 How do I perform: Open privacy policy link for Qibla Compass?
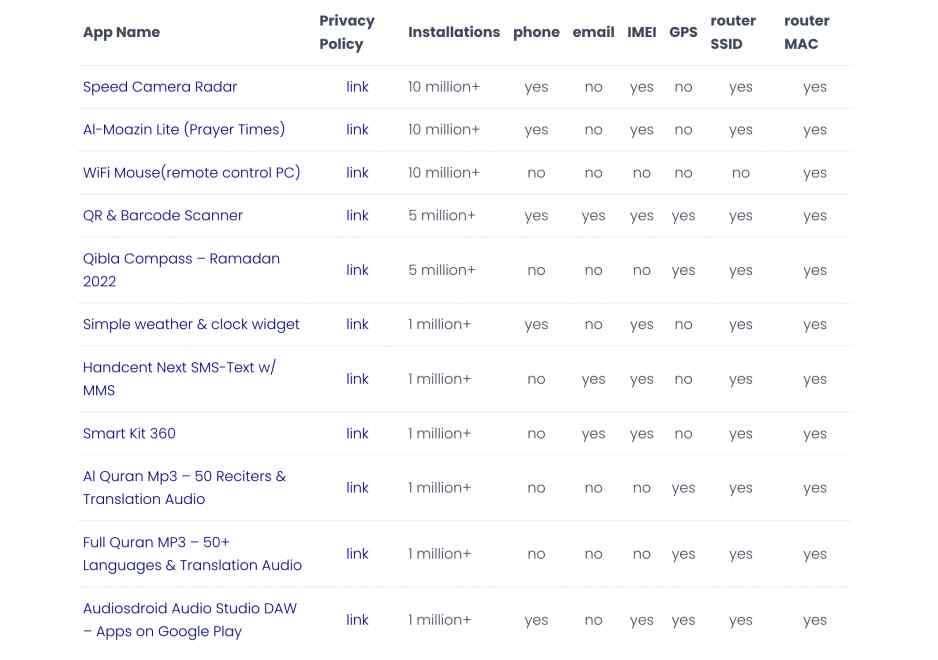357,270
